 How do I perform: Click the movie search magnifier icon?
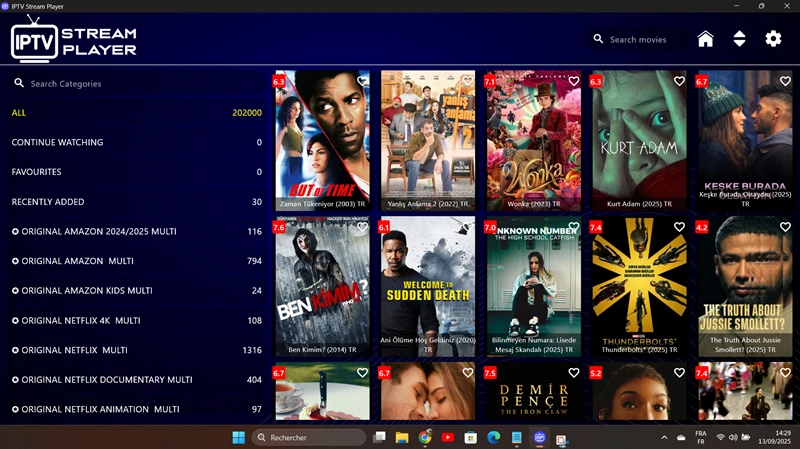click(598, 39)
